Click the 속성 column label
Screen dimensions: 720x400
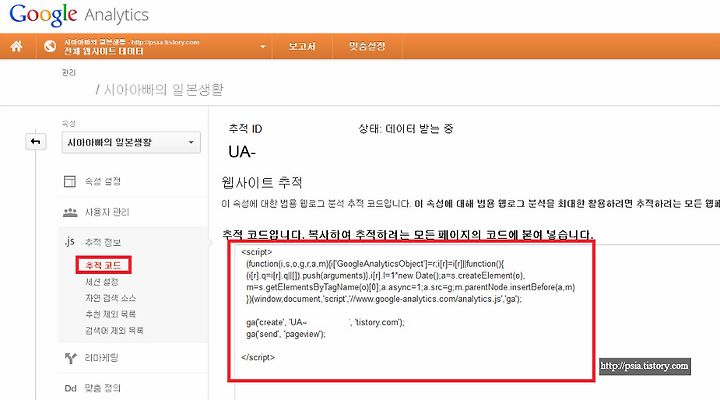(x=69, y=124)
